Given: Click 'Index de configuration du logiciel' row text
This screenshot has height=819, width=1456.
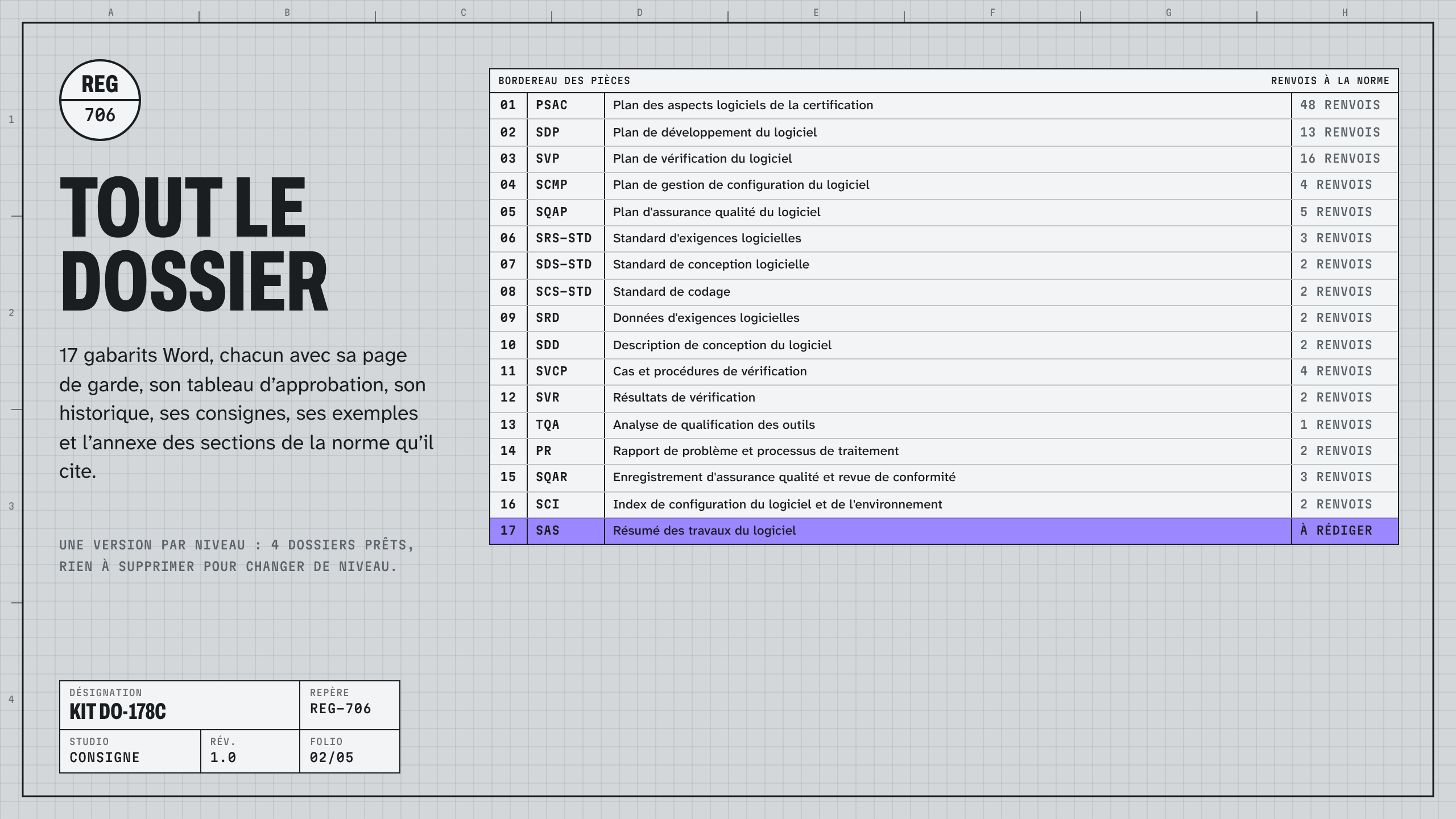Looking at the screenshot, I should coord(777,504).
